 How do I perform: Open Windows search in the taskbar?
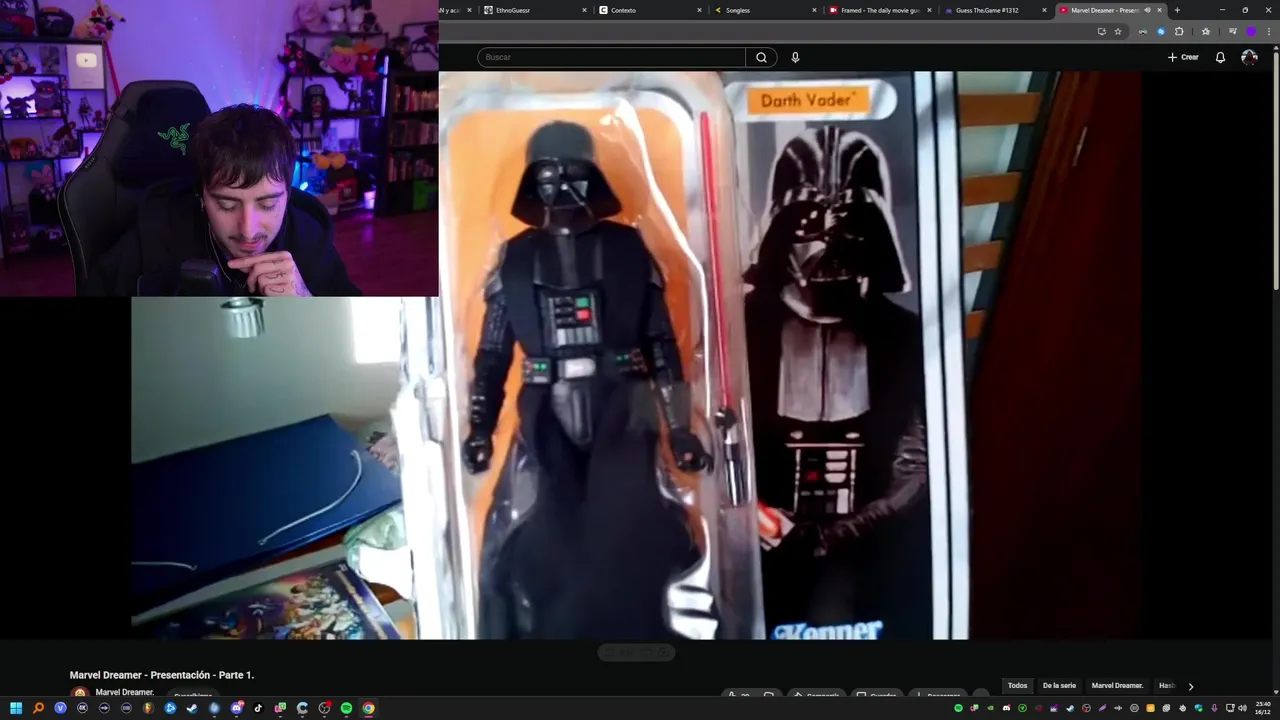tap(38, 708)
